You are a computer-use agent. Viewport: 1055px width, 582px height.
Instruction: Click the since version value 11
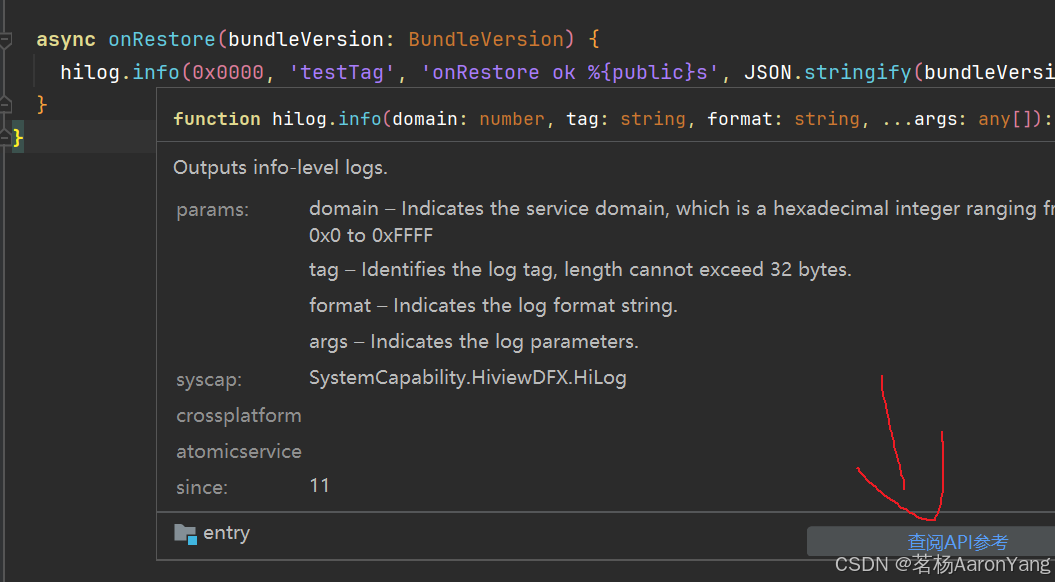[x=319, y=485]
